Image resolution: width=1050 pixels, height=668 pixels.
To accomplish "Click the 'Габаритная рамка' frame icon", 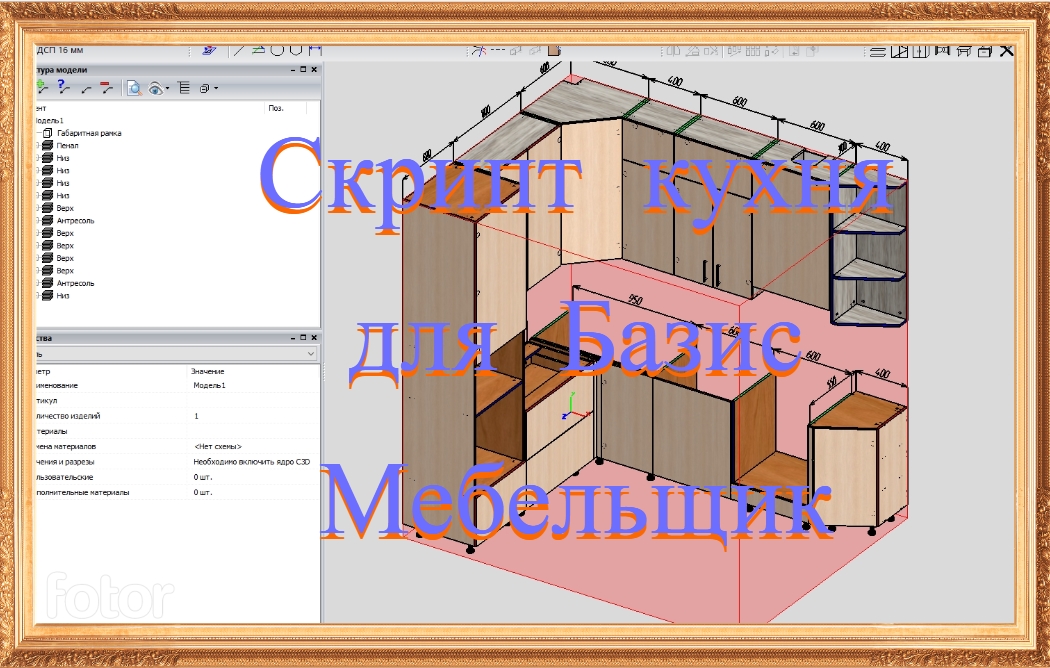I will (48, 133).
